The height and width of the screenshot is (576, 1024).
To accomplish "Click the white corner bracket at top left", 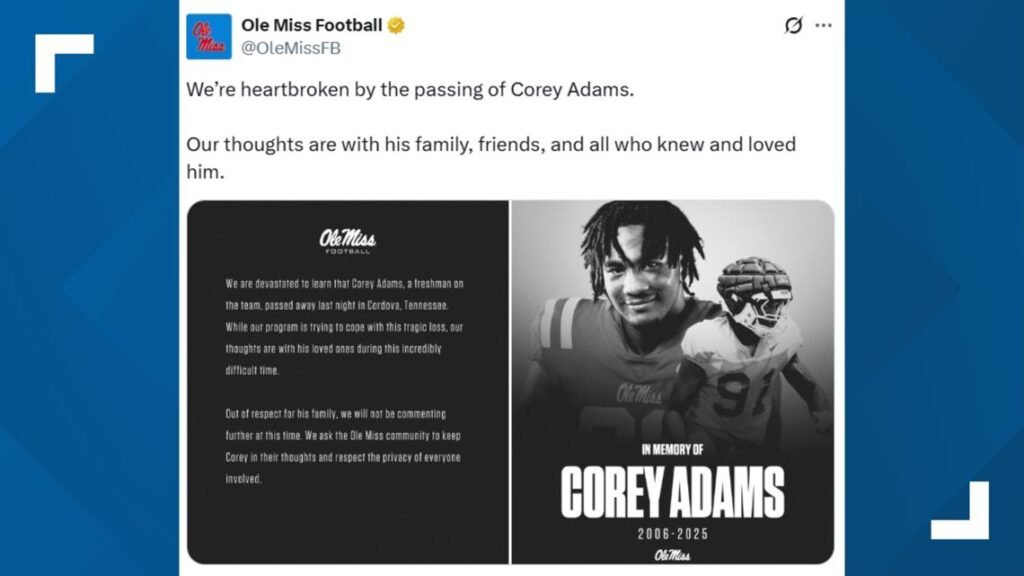I will coord(64,63).
